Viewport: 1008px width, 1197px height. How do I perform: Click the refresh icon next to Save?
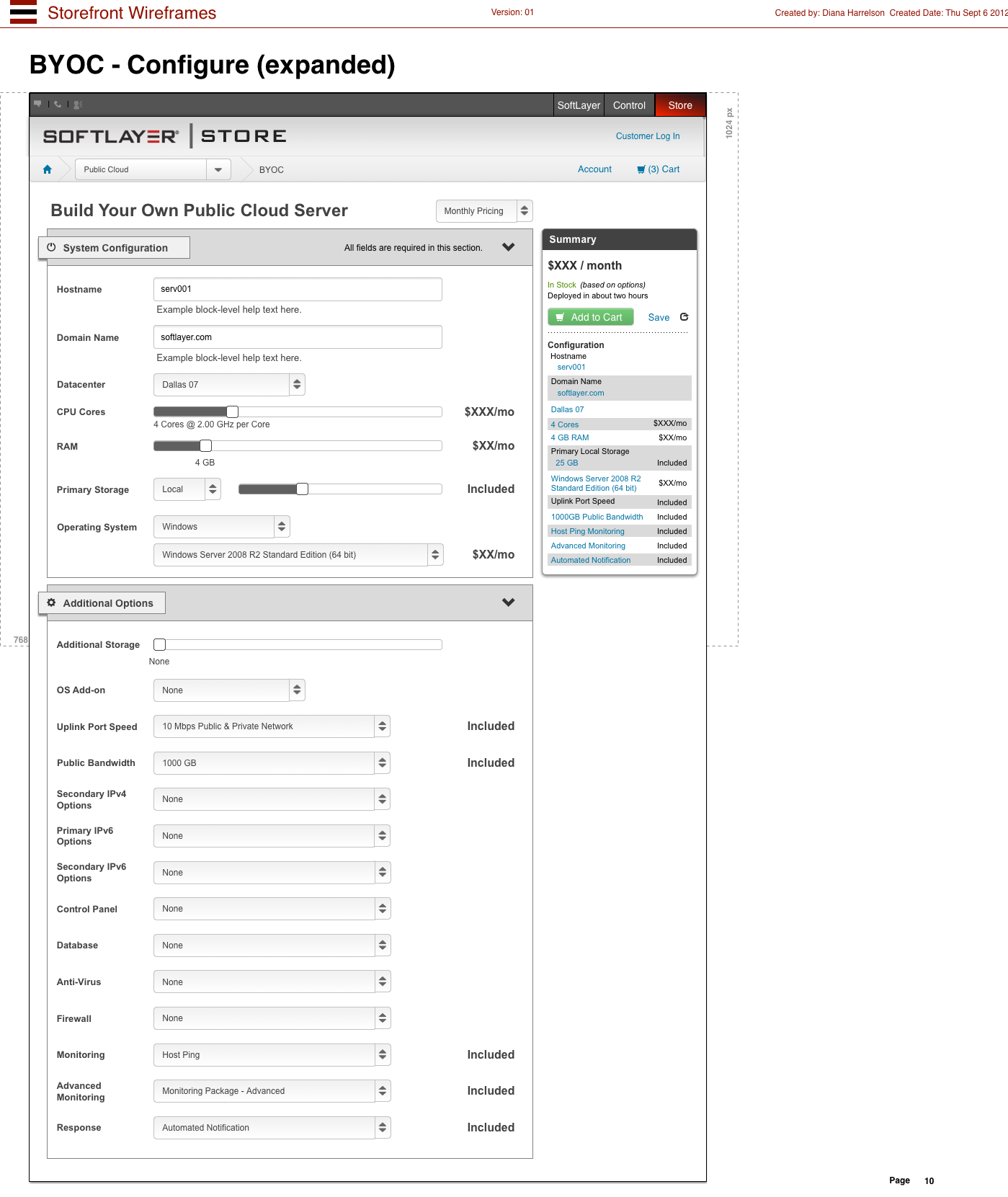pos(684,317)
